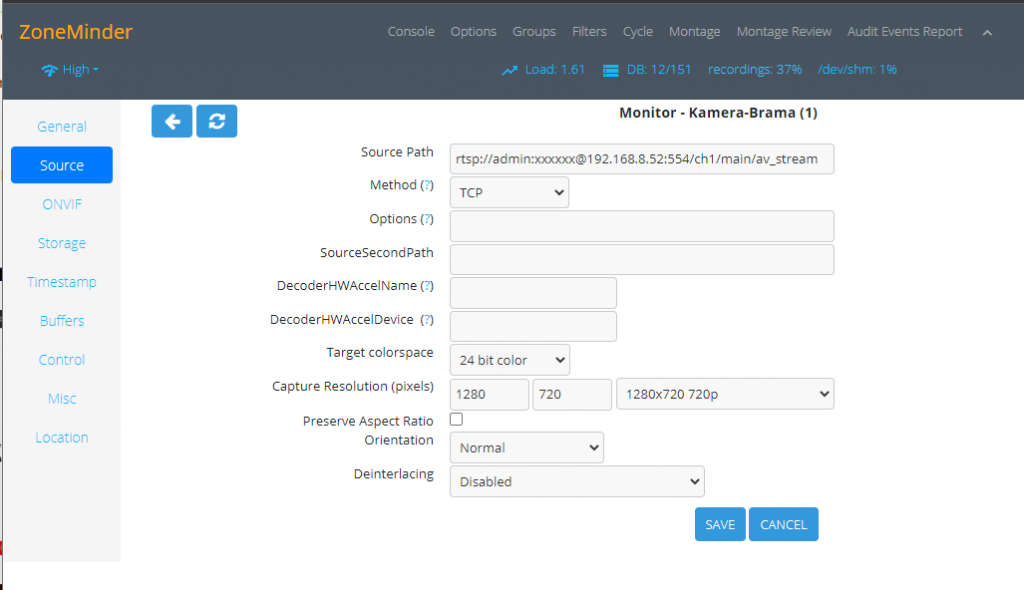Click the SAVE button
1024x590 pixels.
719,525
